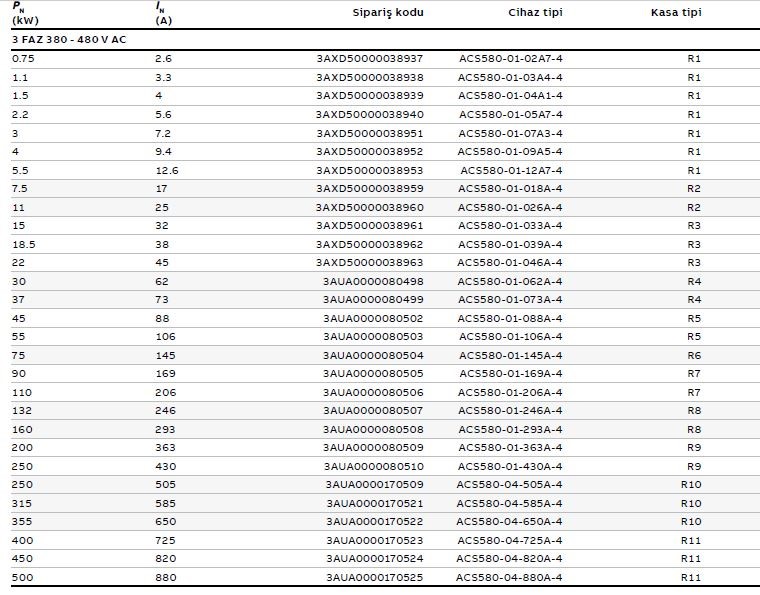Click order code 3AXD50000038962
The width and height of the screenshot is (760, 595).
370,245
